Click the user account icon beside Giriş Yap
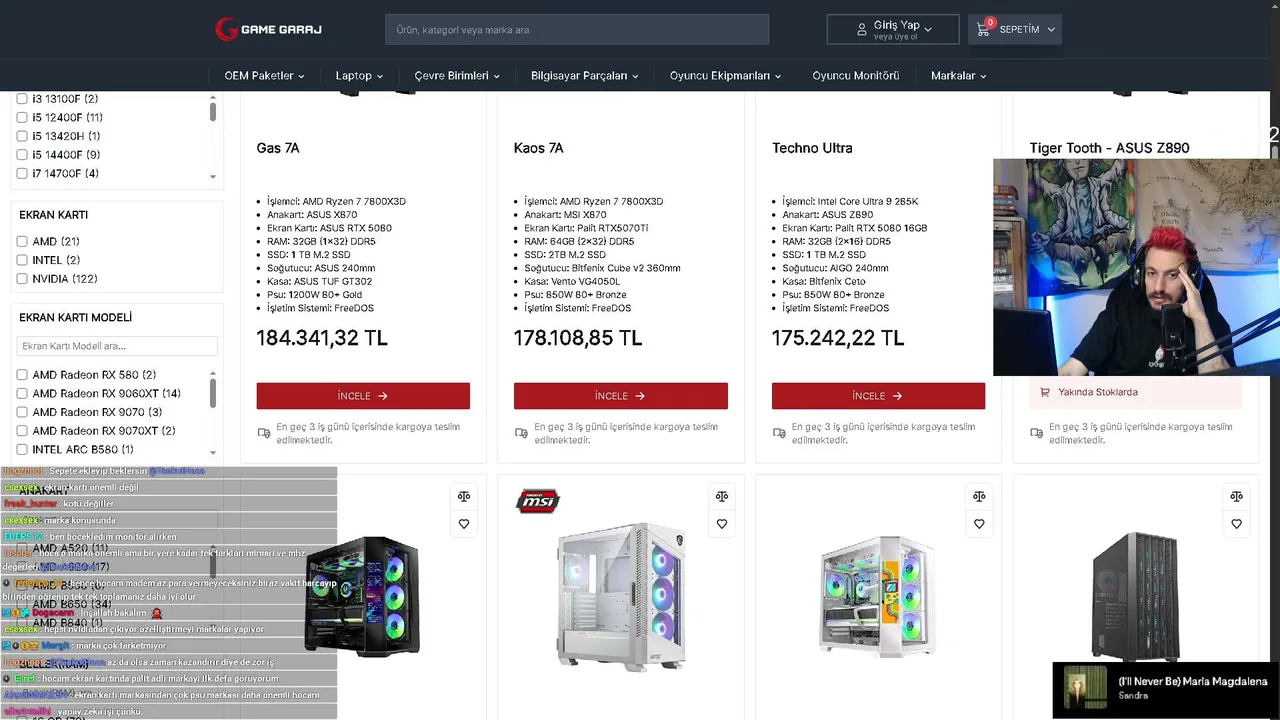1280x720 pixels. pyautogui.click(x=861, y=30)
